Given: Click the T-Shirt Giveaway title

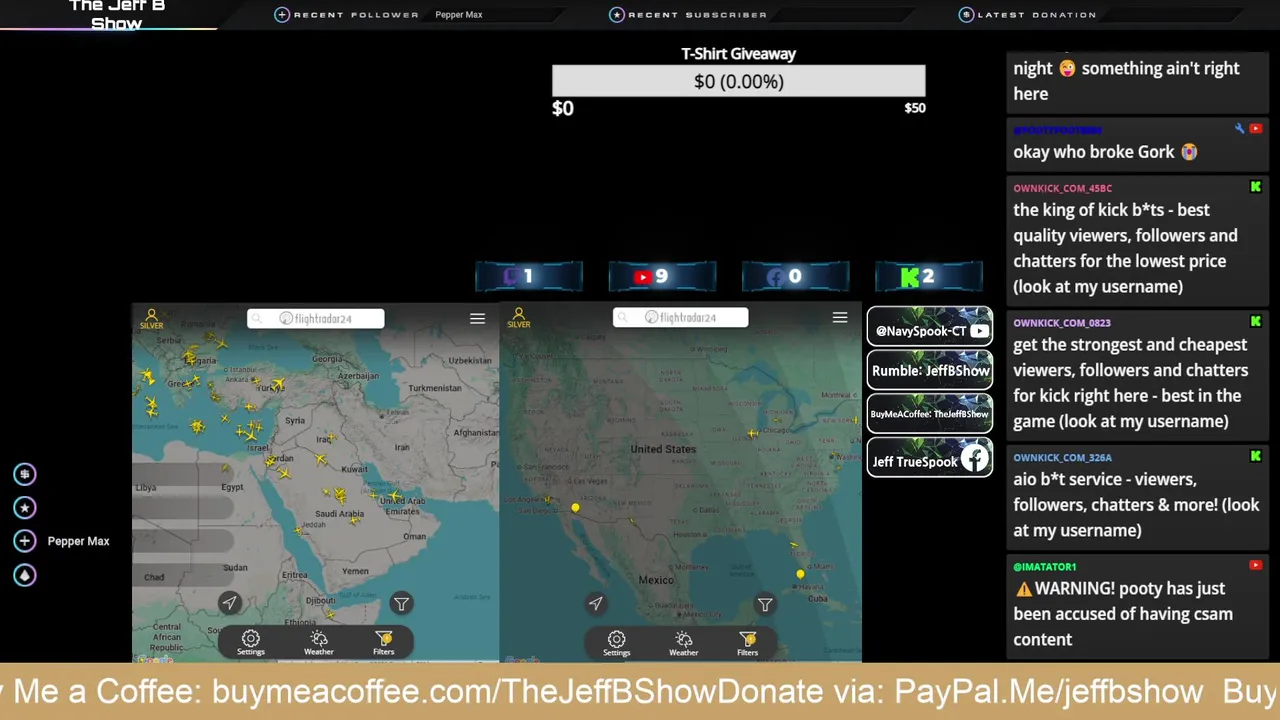Looking at the screenshot, I should click(739, 54).
